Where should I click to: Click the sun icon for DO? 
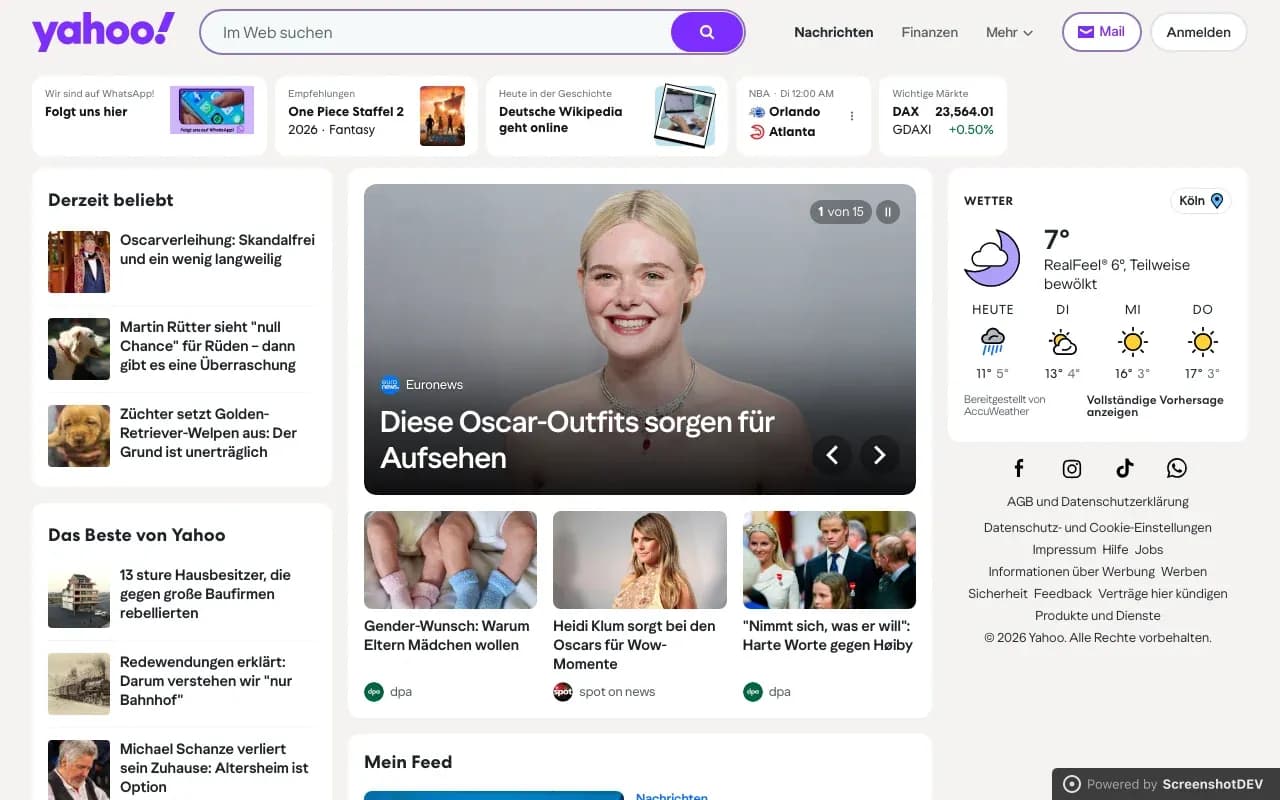(x=1203, y=342)
